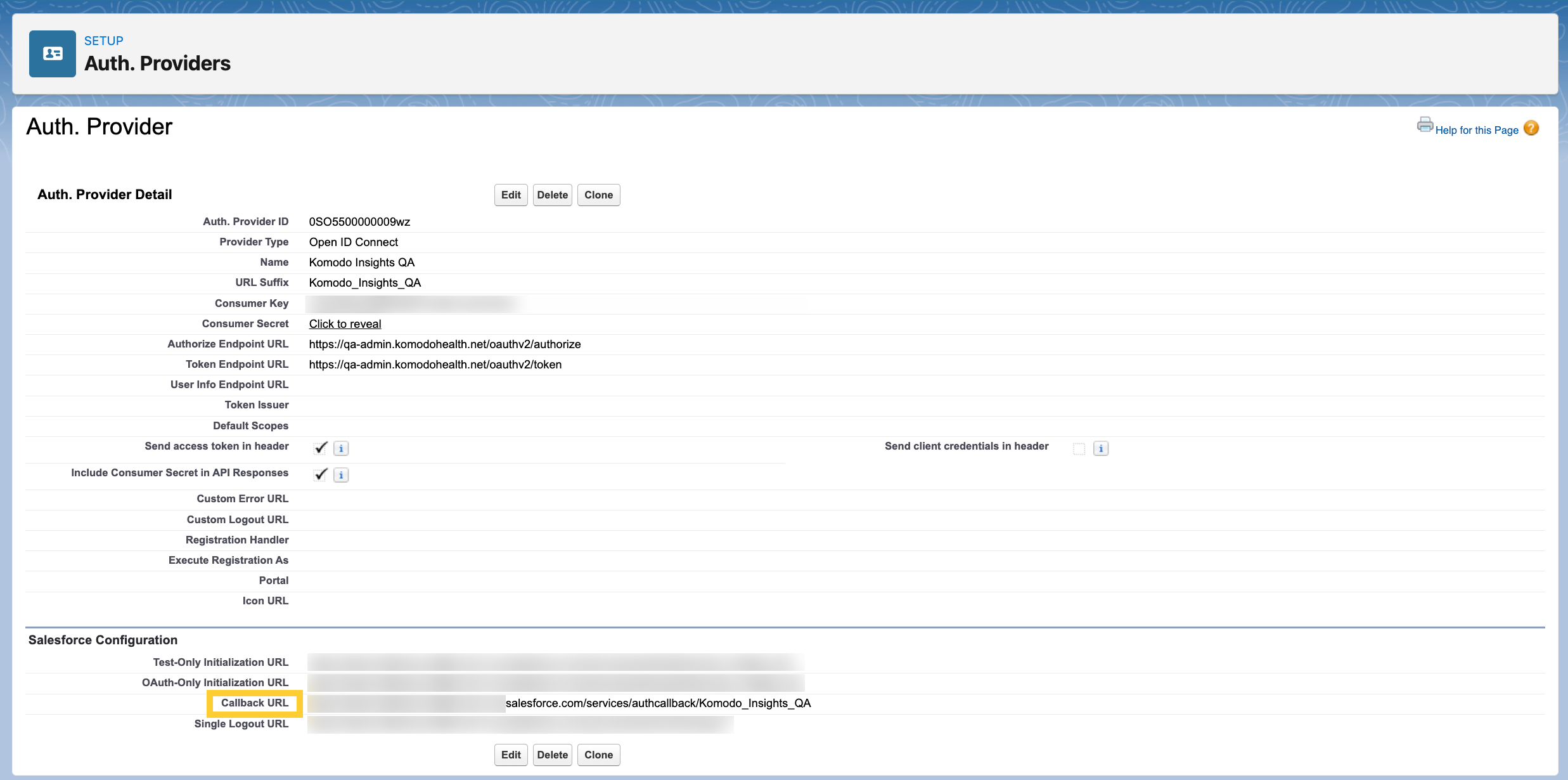The width and height of the screenshot is (1568, 780).
Task: Click the Callback URL value text
Action: pos(657,703)
